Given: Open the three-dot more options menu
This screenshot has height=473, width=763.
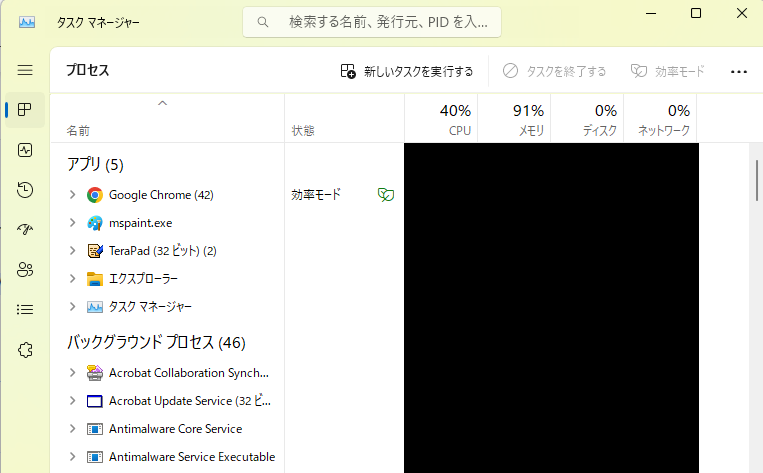Looking at the screenshot, I should 739,72.
